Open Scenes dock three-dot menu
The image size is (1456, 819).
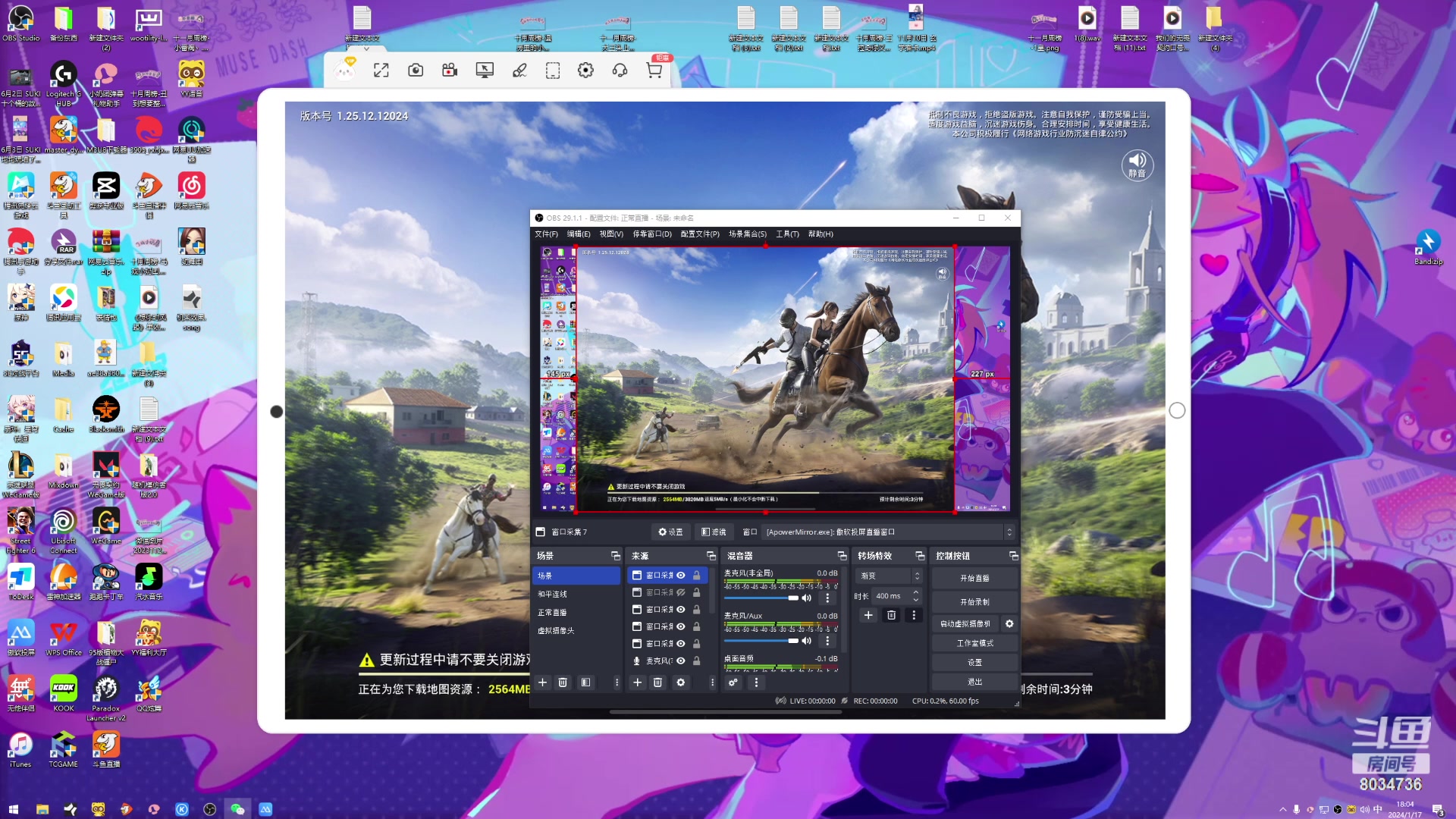point(617,682)
